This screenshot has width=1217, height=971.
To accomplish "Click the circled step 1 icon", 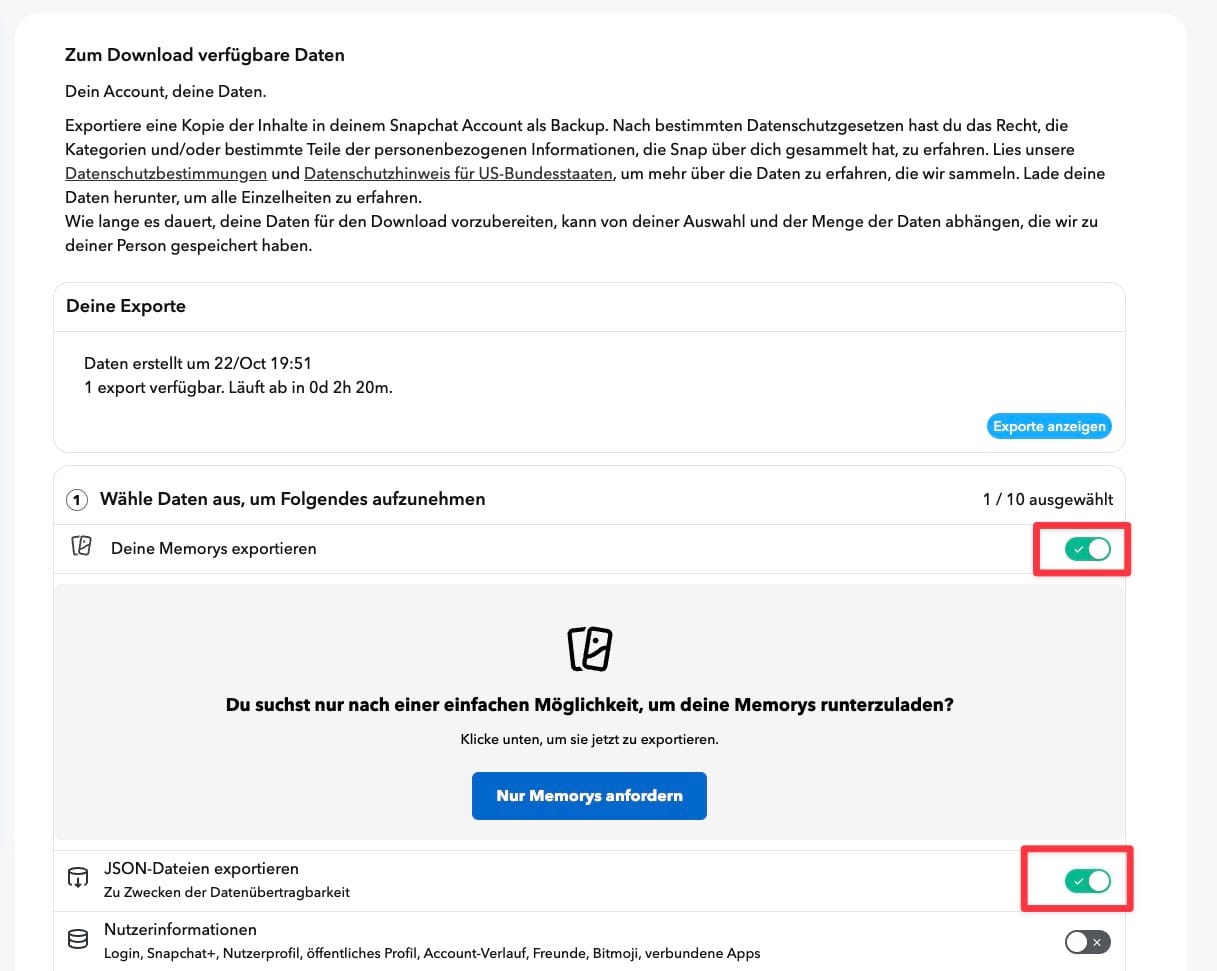I will point(77,499).
